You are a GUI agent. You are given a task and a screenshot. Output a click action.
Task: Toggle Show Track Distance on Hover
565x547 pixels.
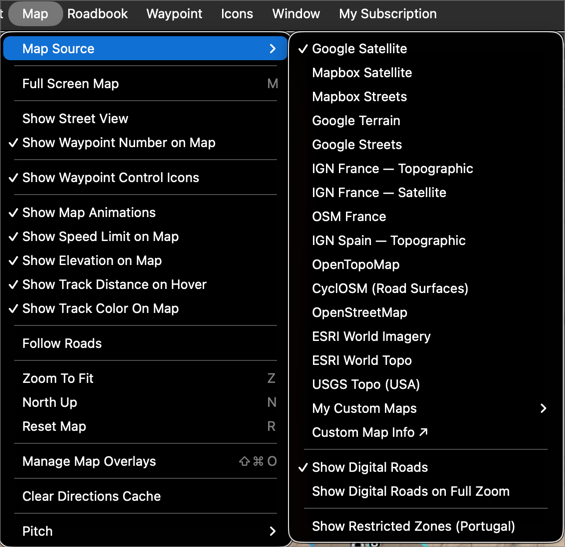pyautogui.click(x=145, y=285)
